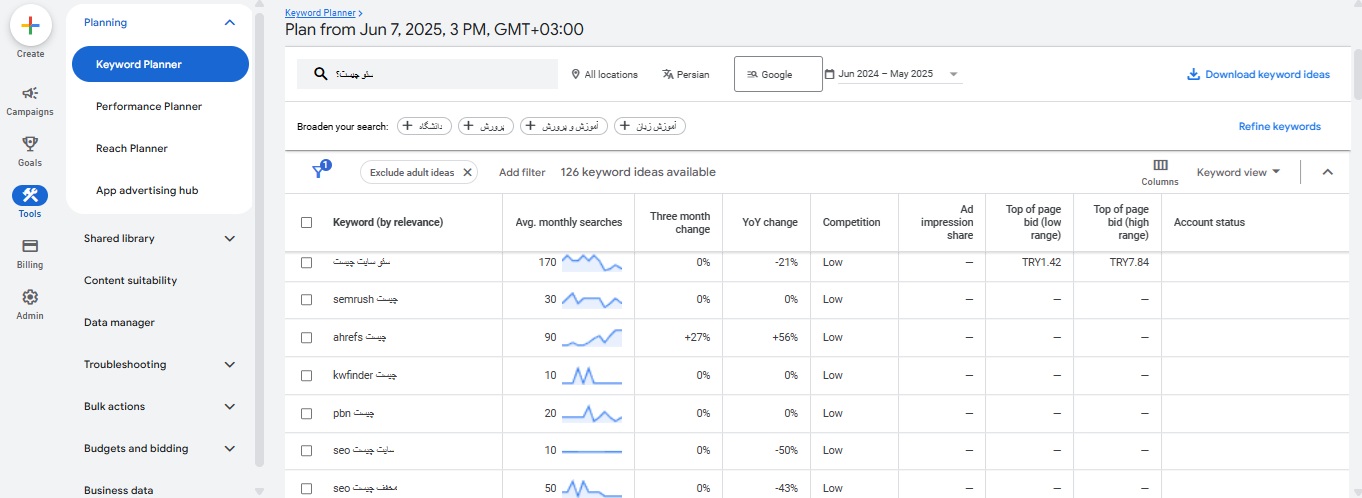Click the download arrow icon

click(1193, 74)
